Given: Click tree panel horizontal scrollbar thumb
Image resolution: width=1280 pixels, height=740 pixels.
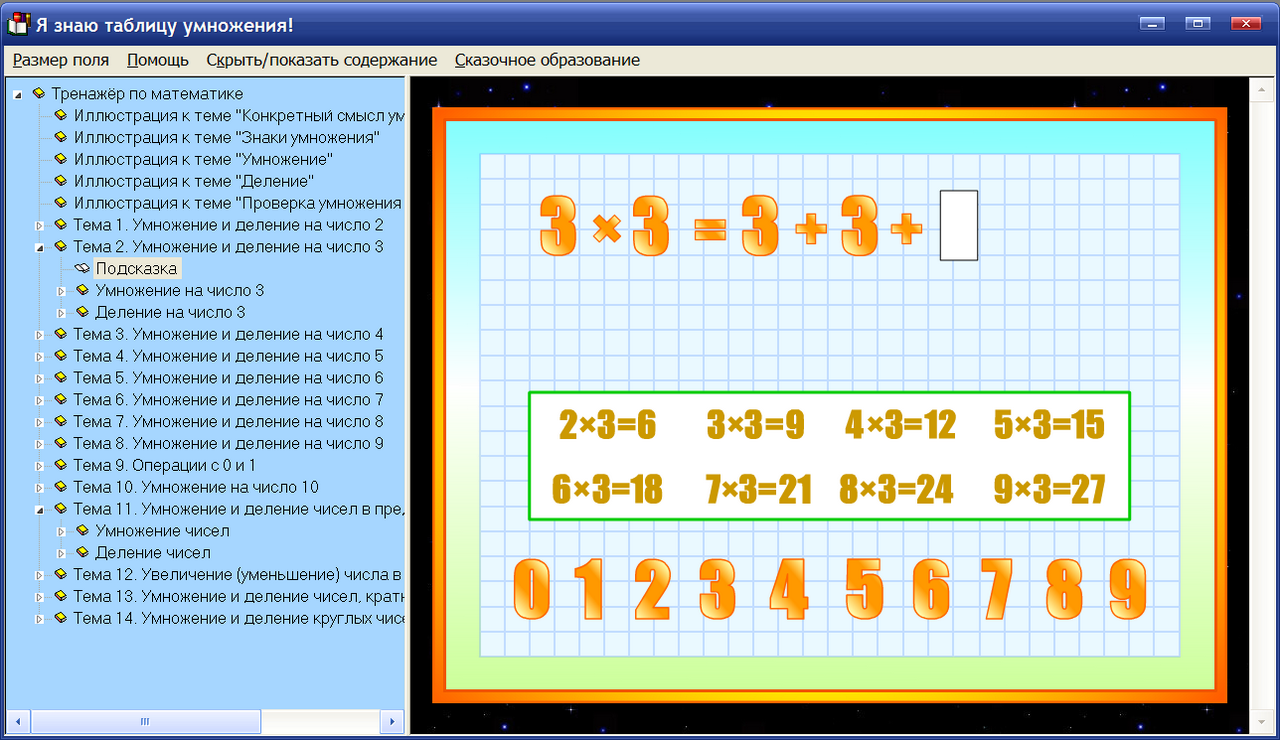Looking at the screenshot, I should click(146, 721).
